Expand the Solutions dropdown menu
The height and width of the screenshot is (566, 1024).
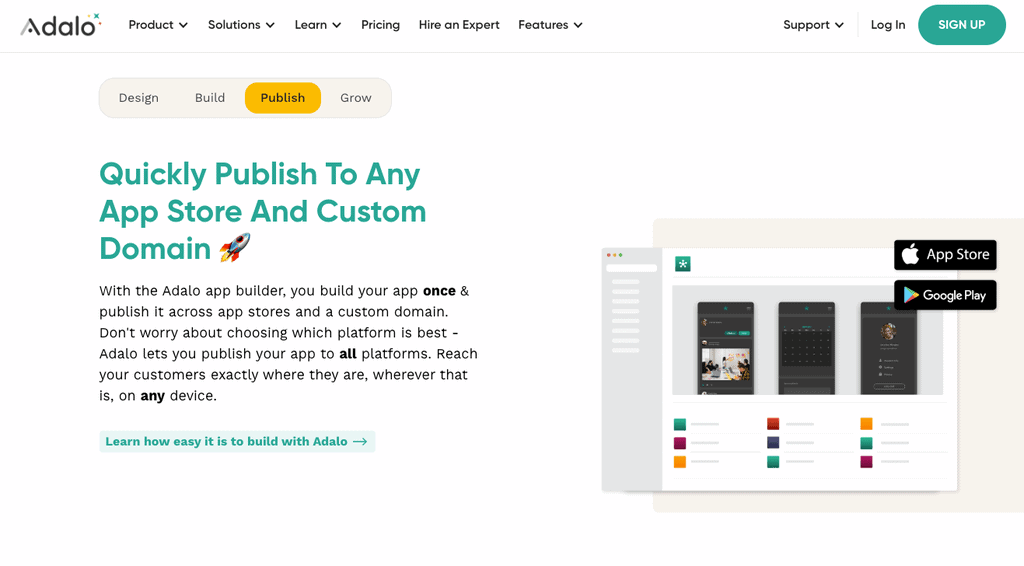pos(241,25)
